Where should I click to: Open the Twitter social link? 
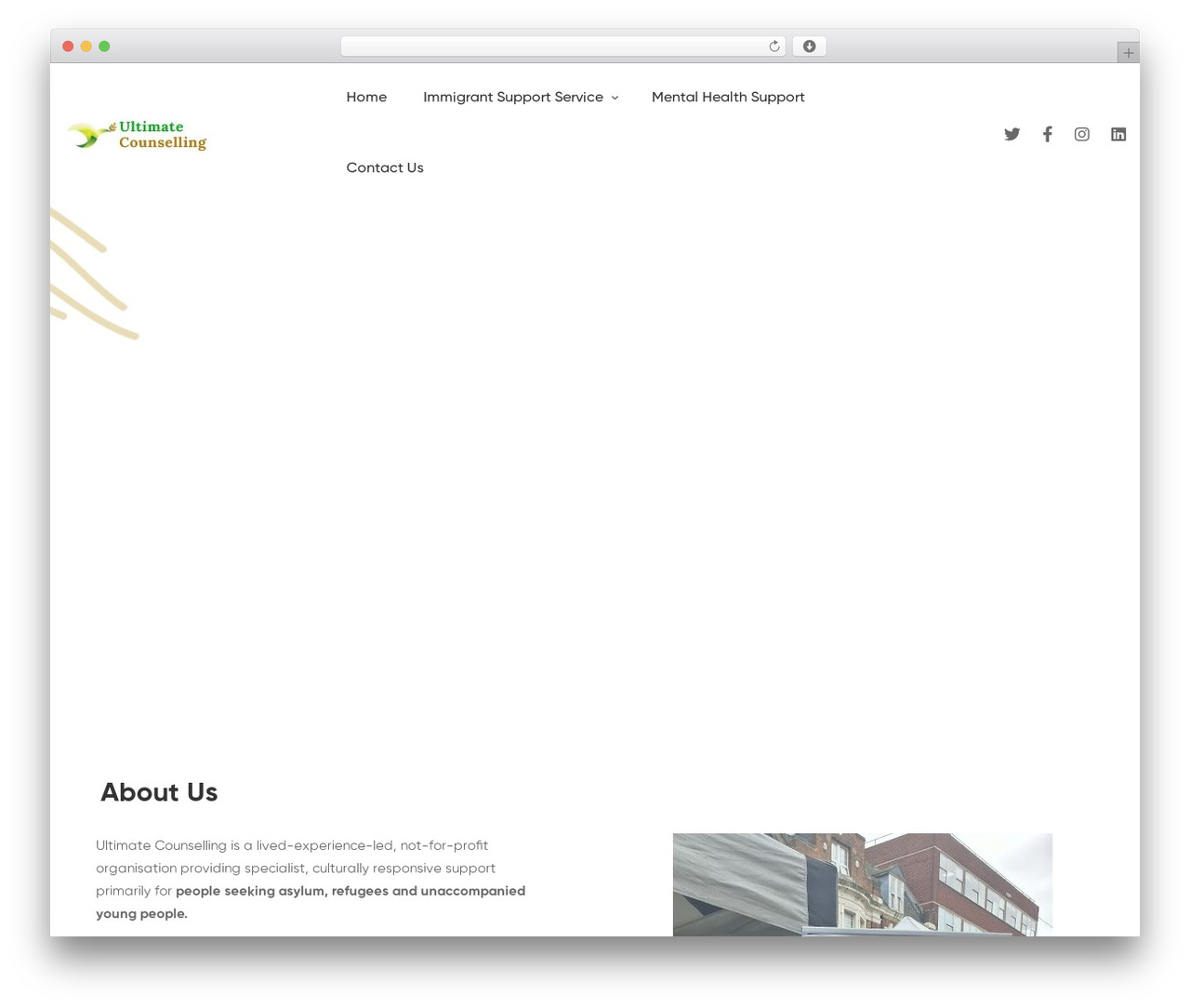1011,134
